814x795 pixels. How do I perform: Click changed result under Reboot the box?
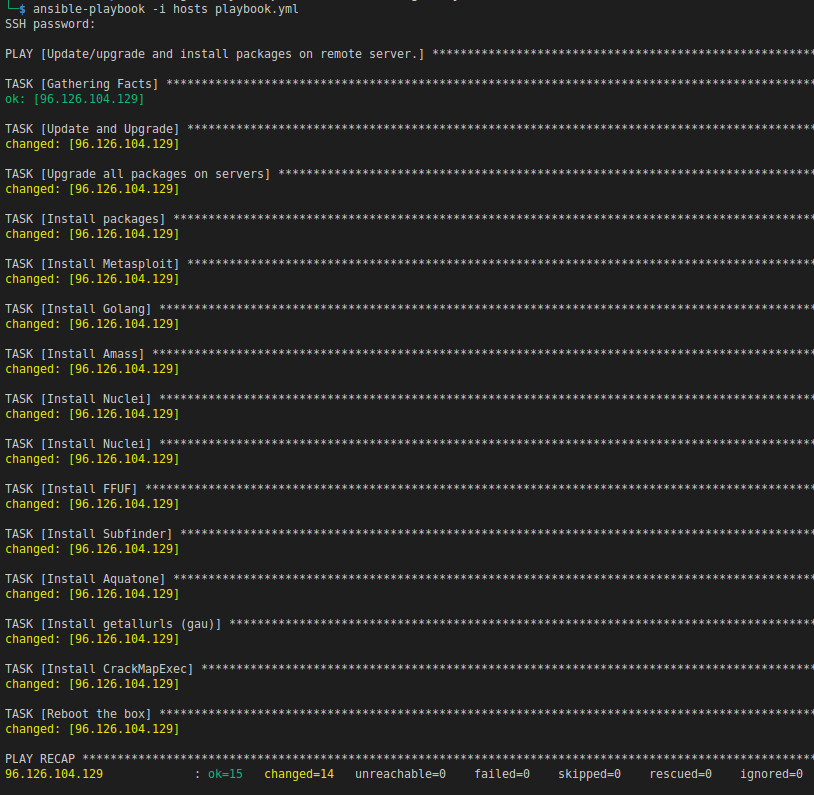click(92, 729)
